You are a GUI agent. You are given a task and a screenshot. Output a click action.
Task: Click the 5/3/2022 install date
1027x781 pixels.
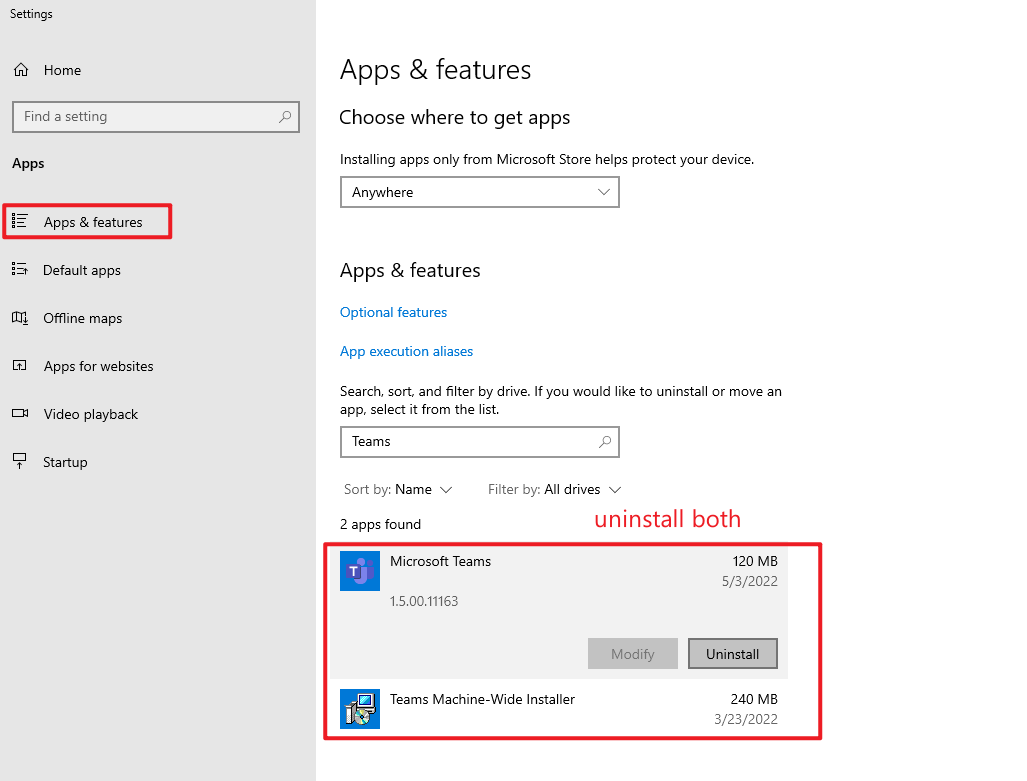[749, 581]
